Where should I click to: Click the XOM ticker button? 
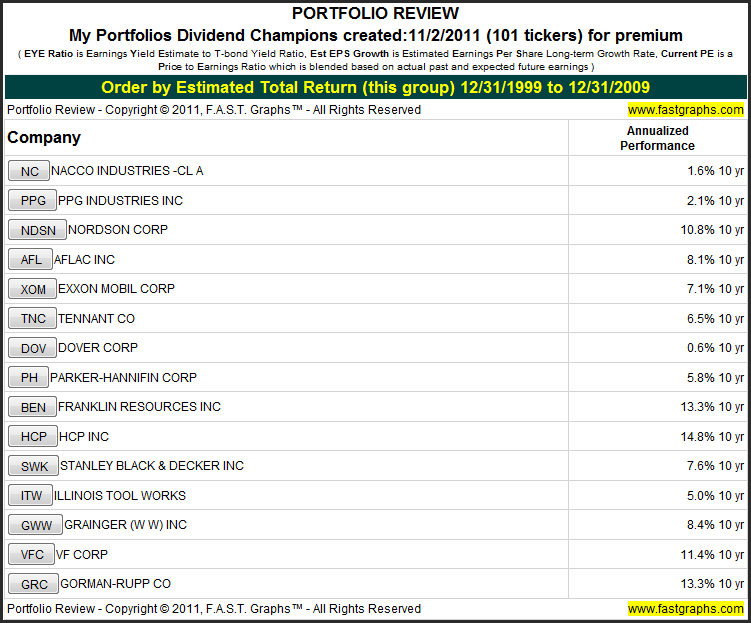(32, 289)
